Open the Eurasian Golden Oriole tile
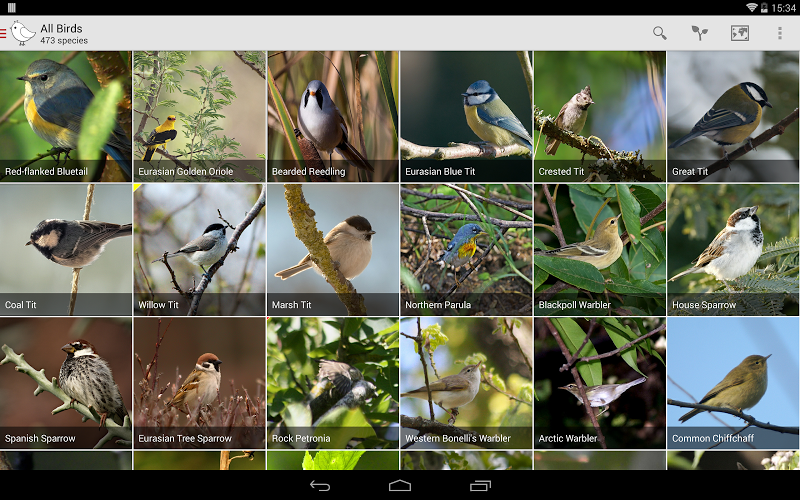This screenshot has height=500, width=800. tap(199, 116)
